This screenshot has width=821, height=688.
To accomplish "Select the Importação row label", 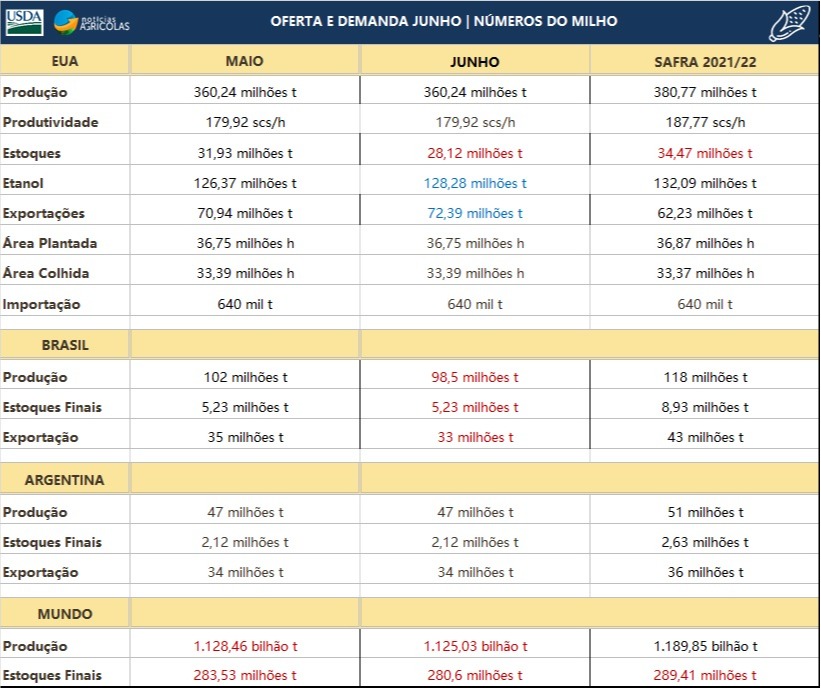I will pyautogui.click(x=42, y=304).
